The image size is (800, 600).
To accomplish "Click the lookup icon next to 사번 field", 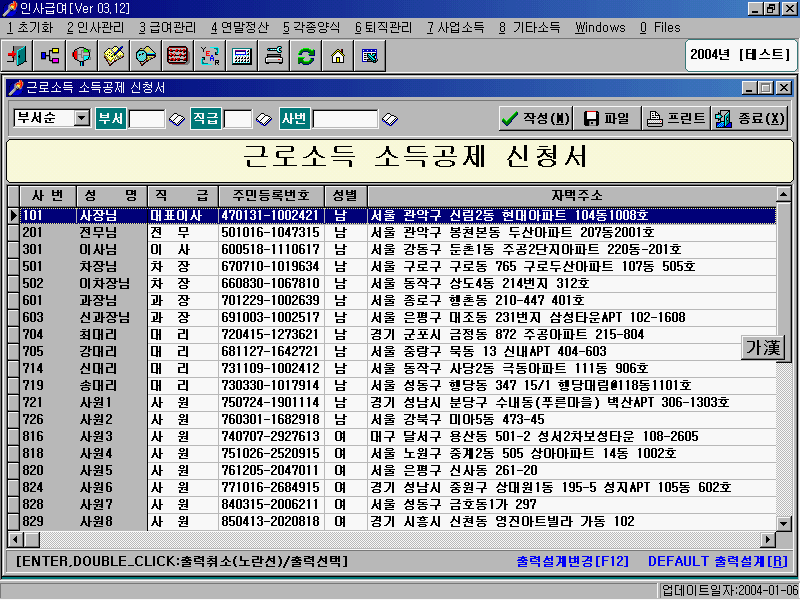I will [x=390, y=119].
